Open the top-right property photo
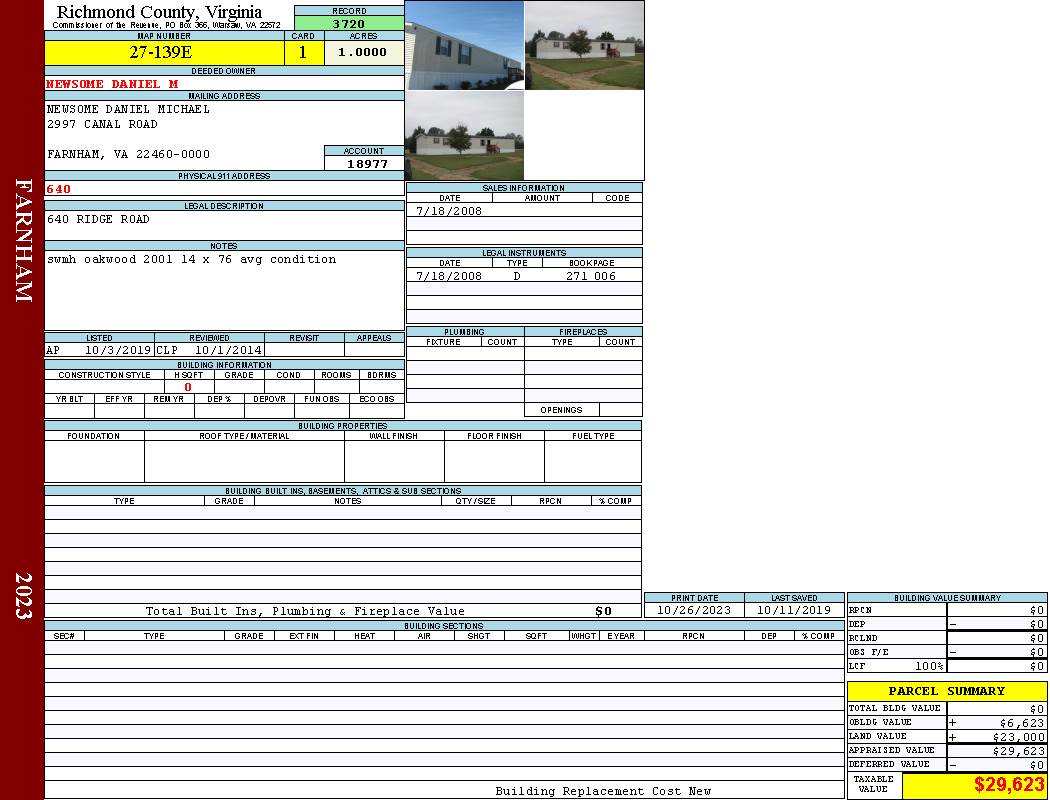 pos(585,45)
